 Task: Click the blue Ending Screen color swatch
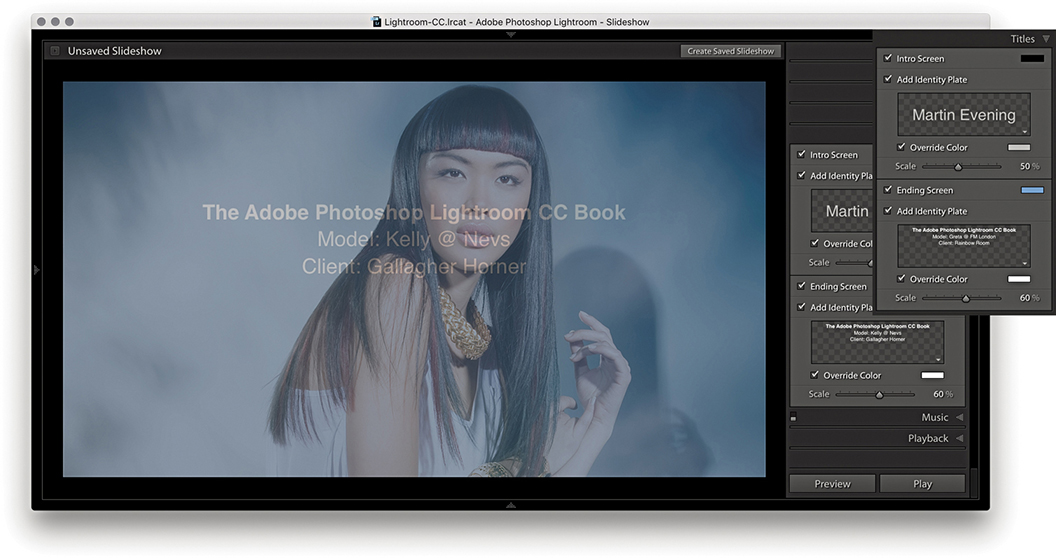tap(1031, 190)
